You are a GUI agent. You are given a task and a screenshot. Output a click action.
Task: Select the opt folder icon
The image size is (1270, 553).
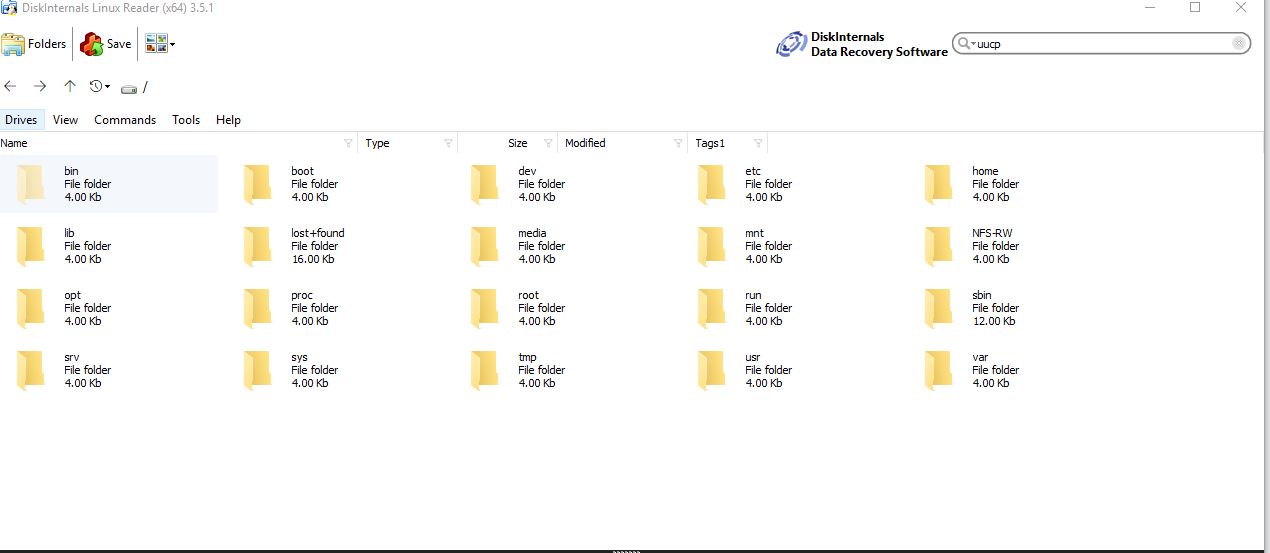pyautogui.click(x=30, y=308)
